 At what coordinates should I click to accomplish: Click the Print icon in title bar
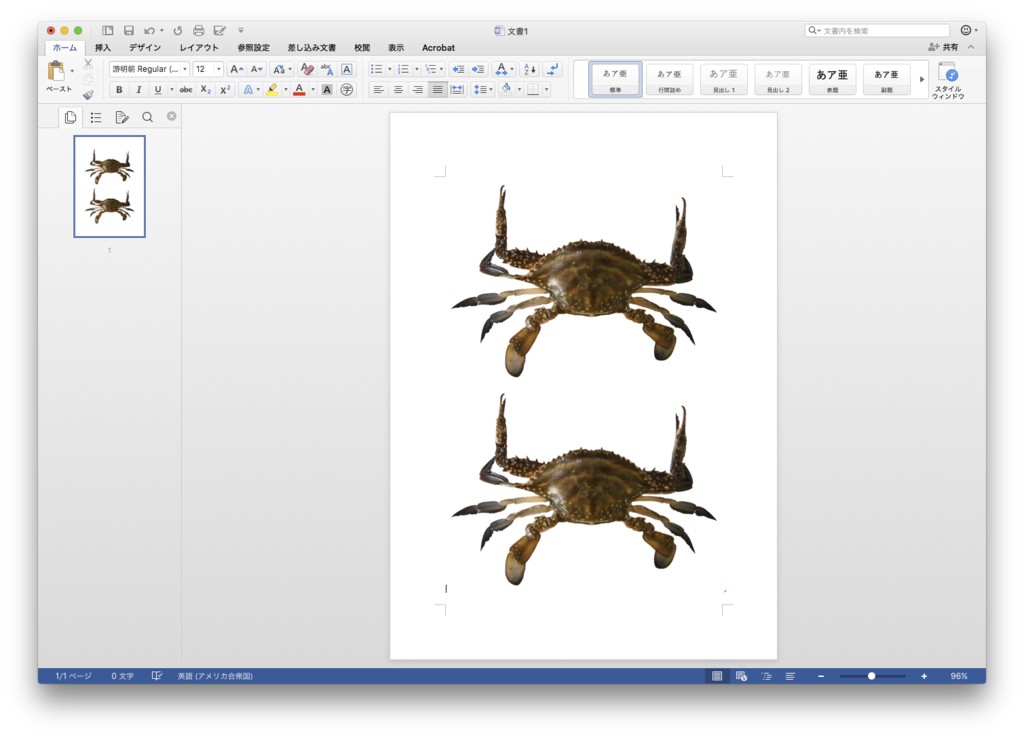[x=199, y=31]
